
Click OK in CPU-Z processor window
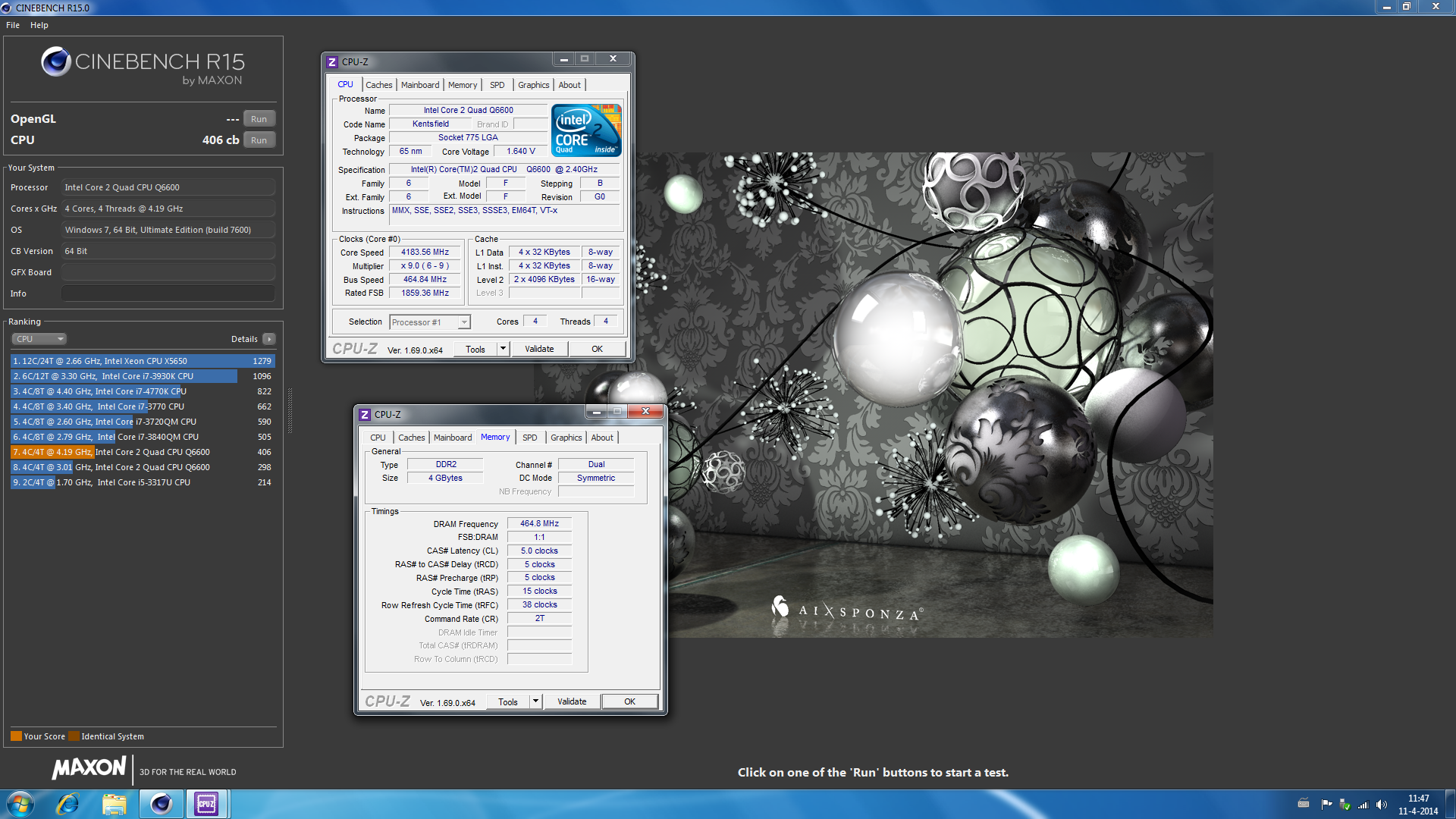click(598, 349)
